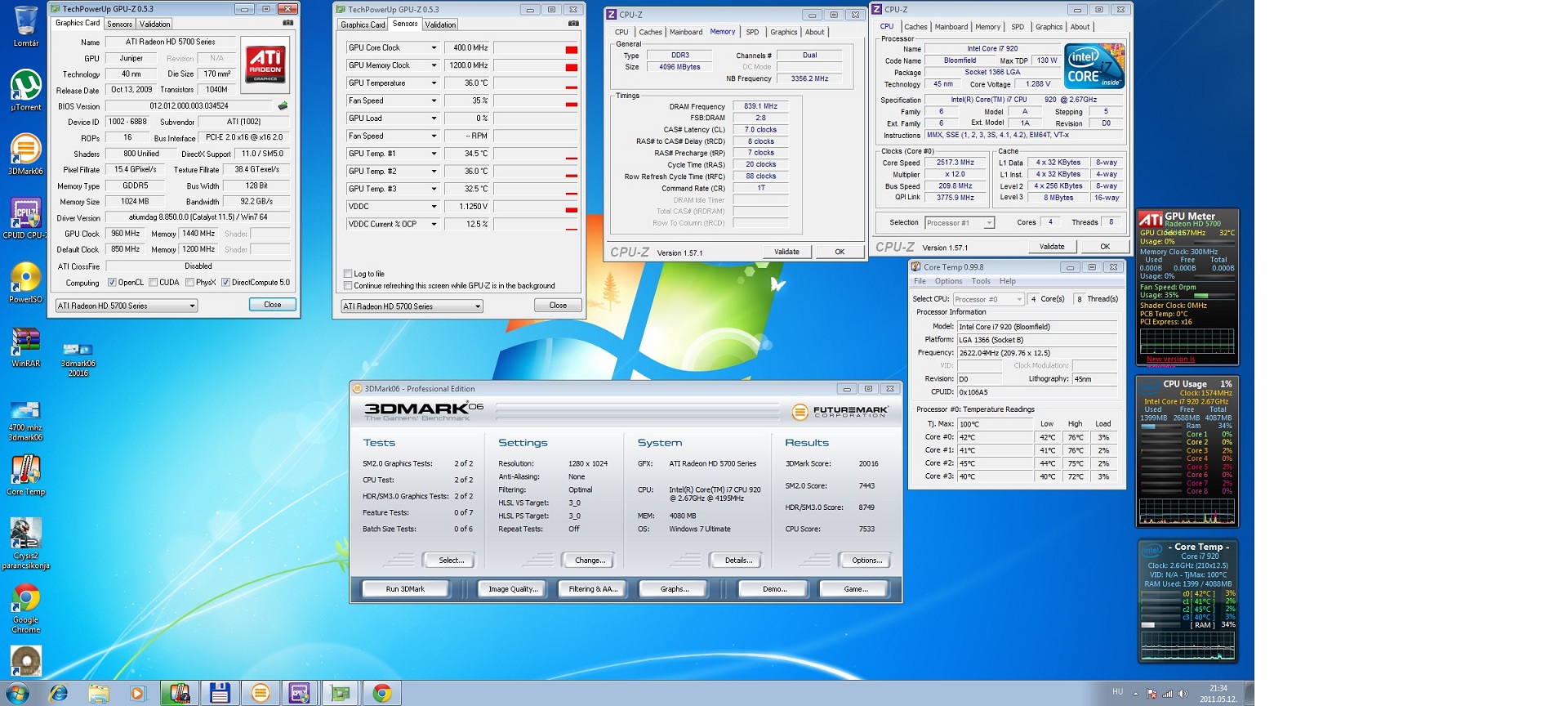
Task: Open Core Temp 'Select CPU' dropdown
Action: coord(988,299)
